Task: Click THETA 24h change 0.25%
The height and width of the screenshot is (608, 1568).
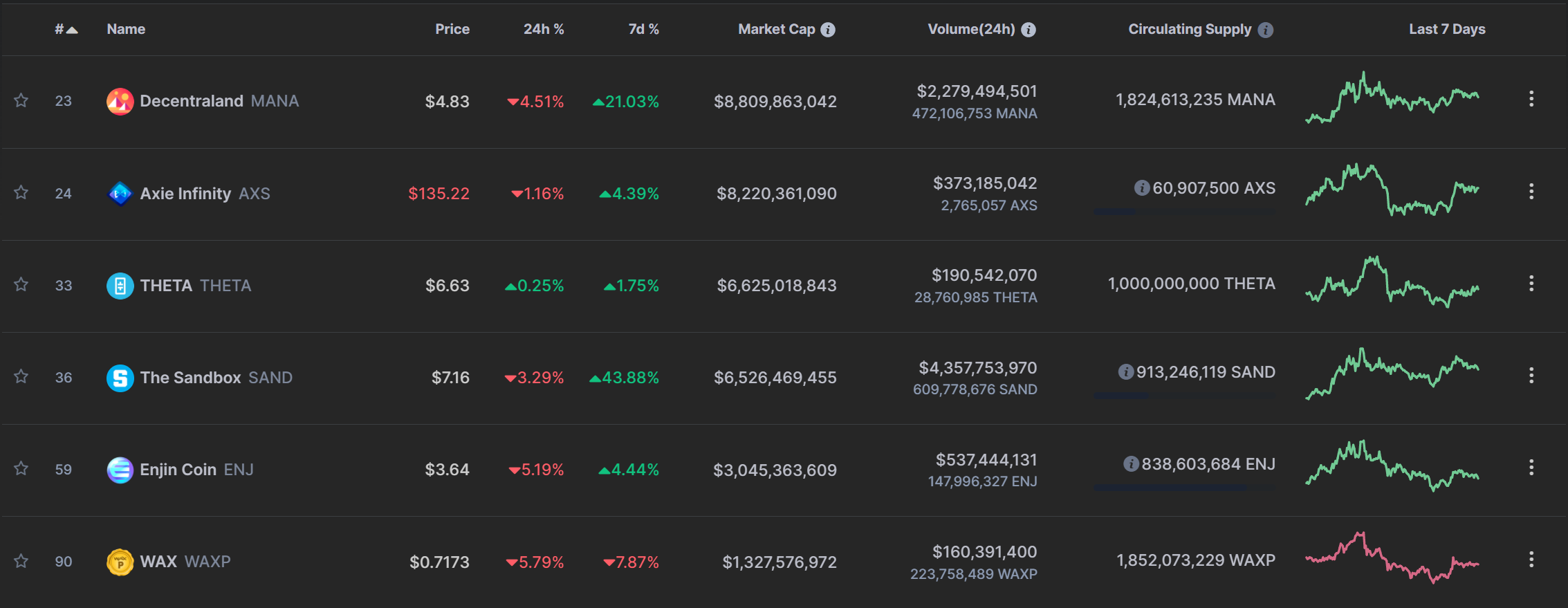Action: coord(535,286)
